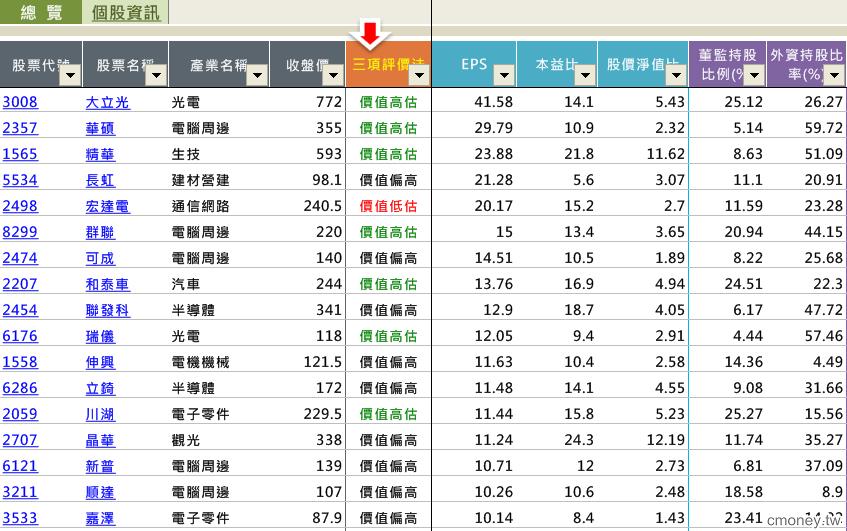This screenshot has height=531, width=847.
Task: Open stock code link 6176
Action: tap(20, 335)
